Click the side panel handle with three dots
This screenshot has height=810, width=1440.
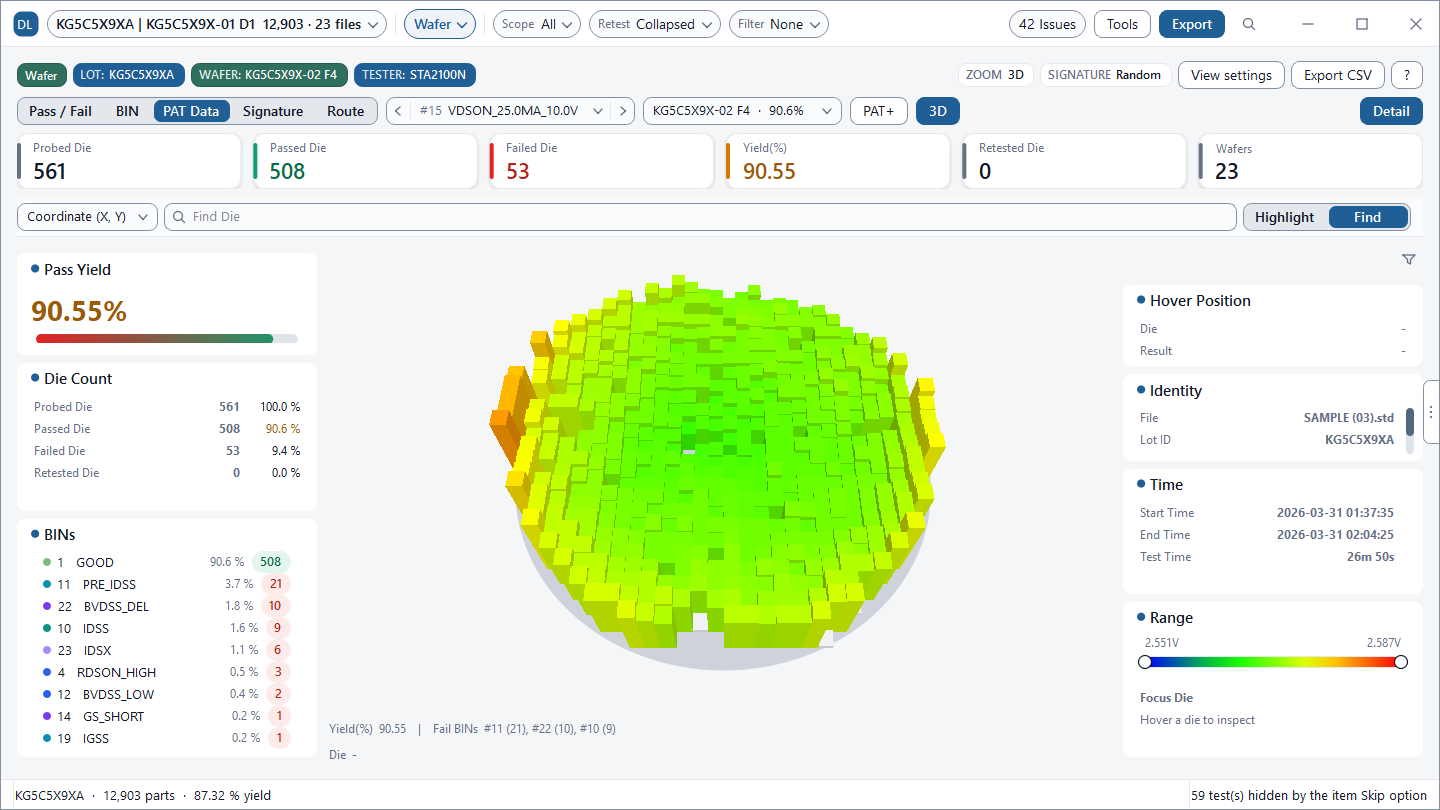pyautogui.click(x=1431, y=412)
